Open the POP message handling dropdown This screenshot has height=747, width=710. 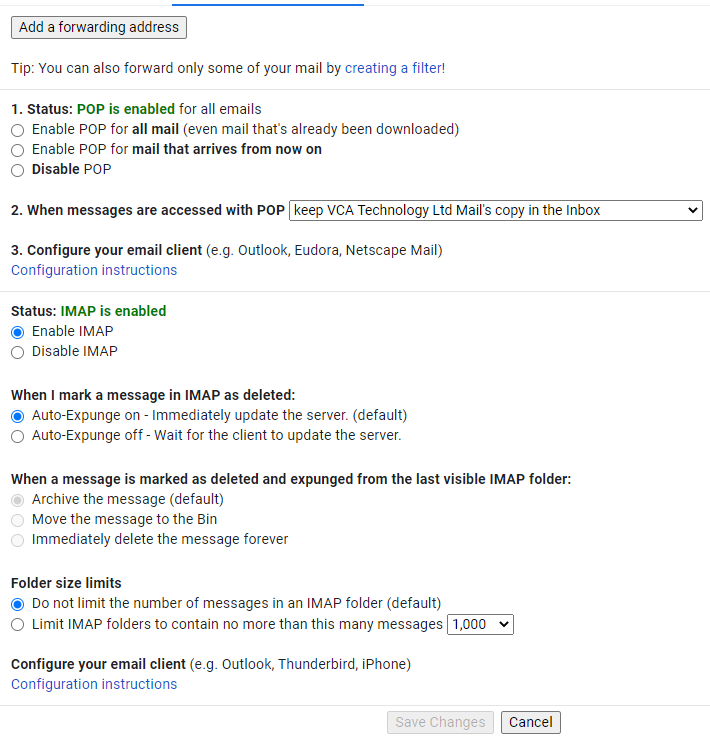(x=495, y=210)
